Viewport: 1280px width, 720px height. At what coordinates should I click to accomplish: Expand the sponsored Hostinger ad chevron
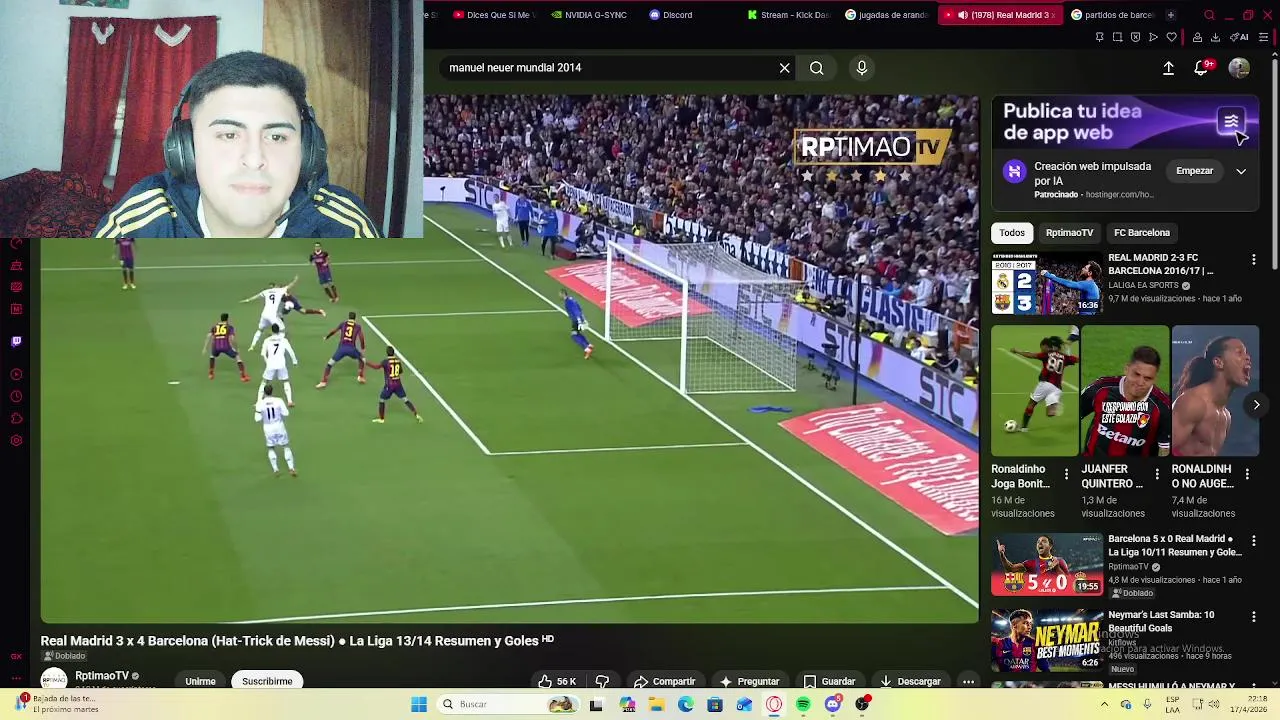click(1241, 171)
